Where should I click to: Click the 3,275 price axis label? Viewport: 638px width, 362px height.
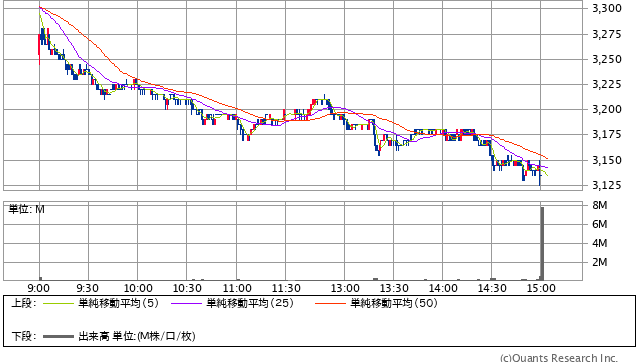tap(607, 34)
